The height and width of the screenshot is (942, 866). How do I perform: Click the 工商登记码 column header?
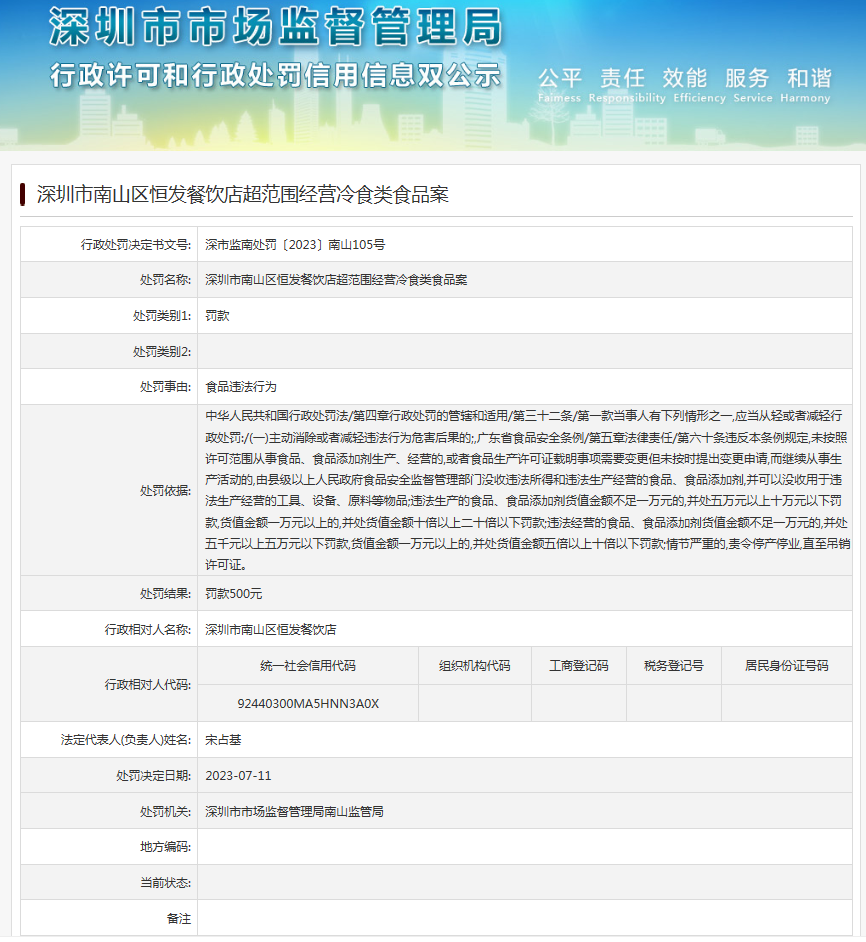pos(579,666)
